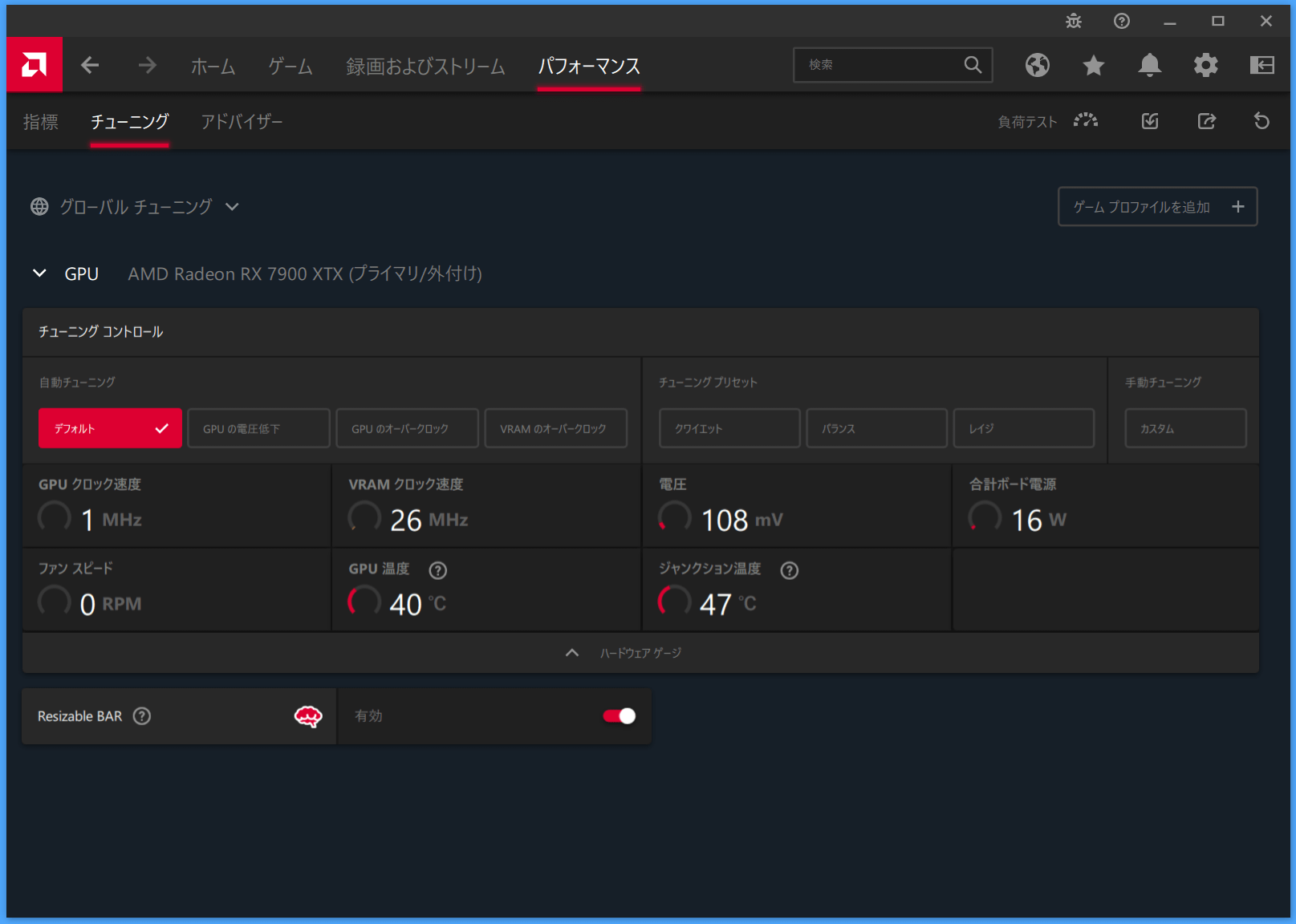This screenshot has height=924, width=1296.
Task: Open 録画およびストリーム tab
Action: pos(425,66)
